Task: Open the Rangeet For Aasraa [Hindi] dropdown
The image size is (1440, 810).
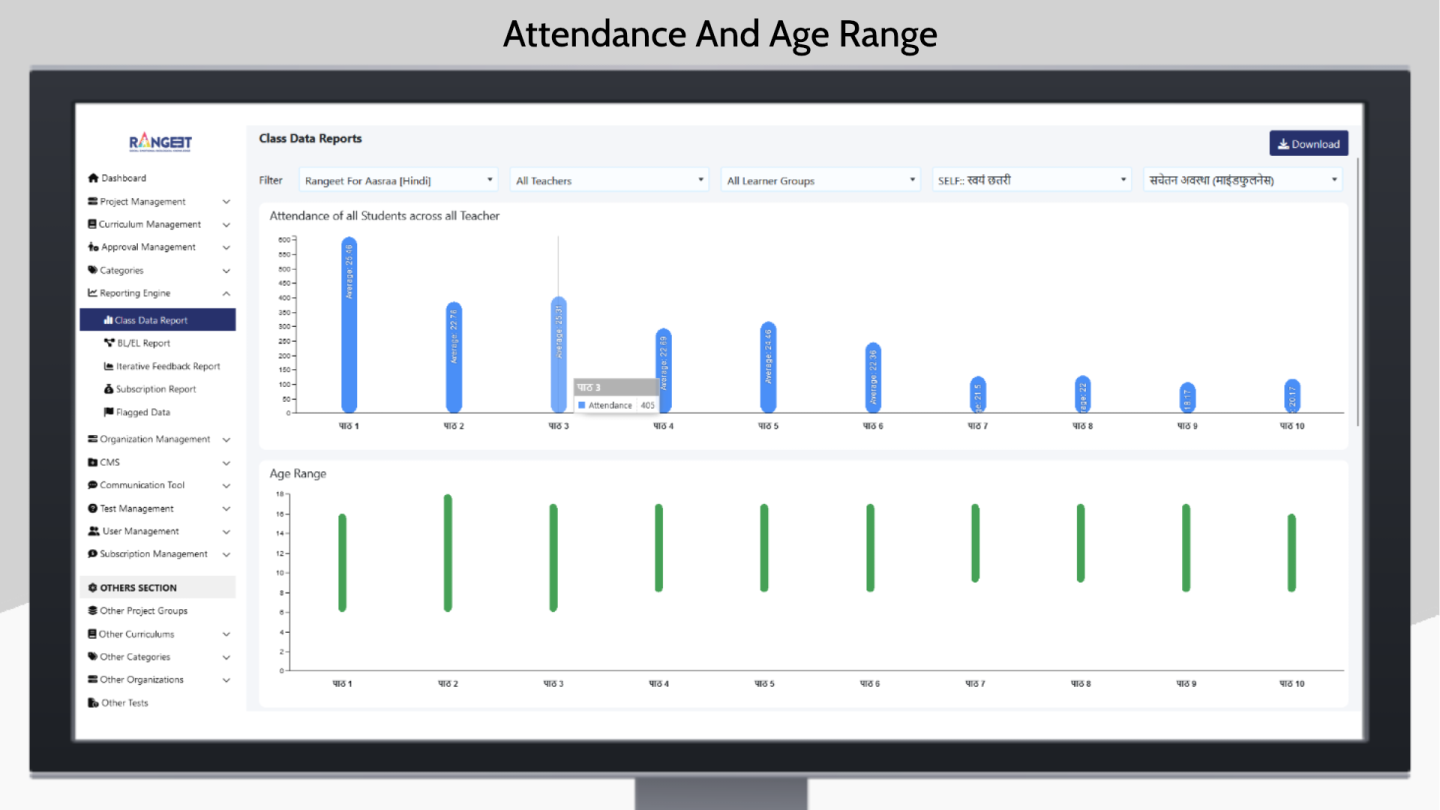Action: (399, 180)
